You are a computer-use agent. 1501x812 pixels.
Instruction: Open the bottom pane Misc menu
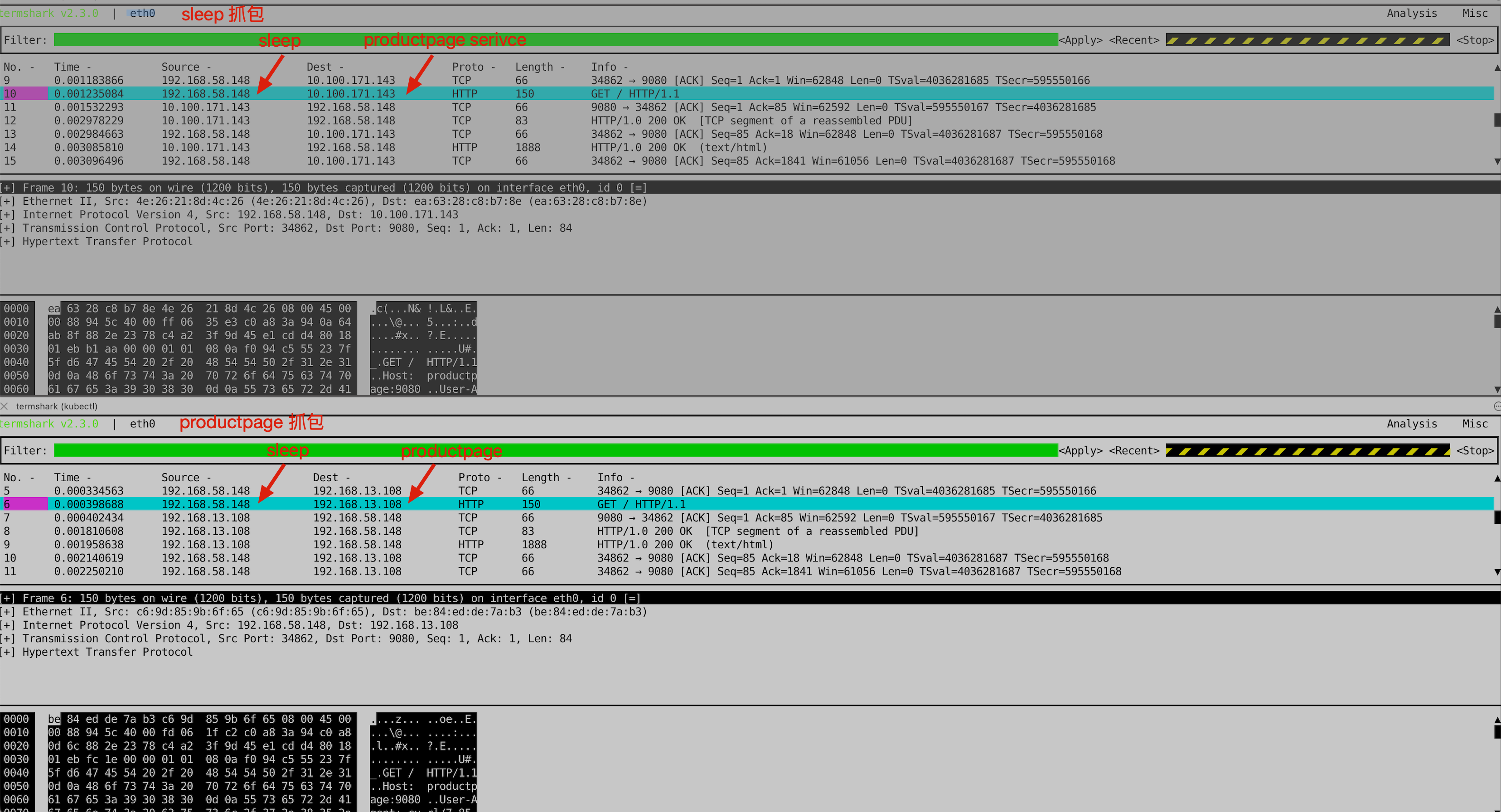click(x=1474, y=424)
